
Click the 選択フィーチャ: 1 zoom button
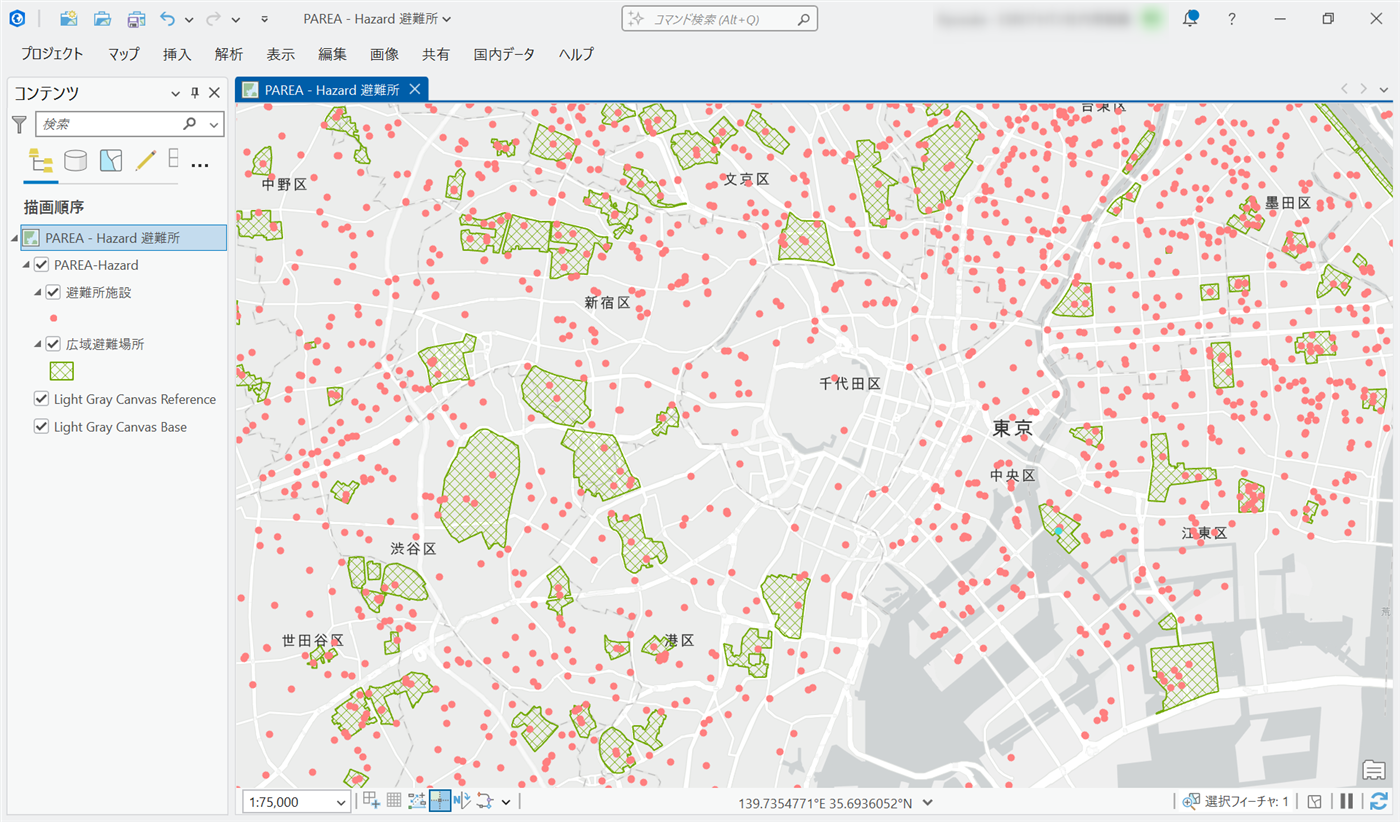[1191, 801]
